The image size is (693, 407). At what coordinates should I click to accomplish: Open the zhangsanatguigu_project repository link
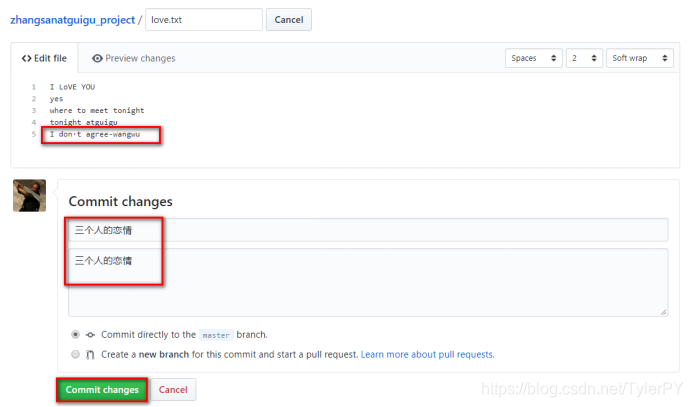click(72, 20)
